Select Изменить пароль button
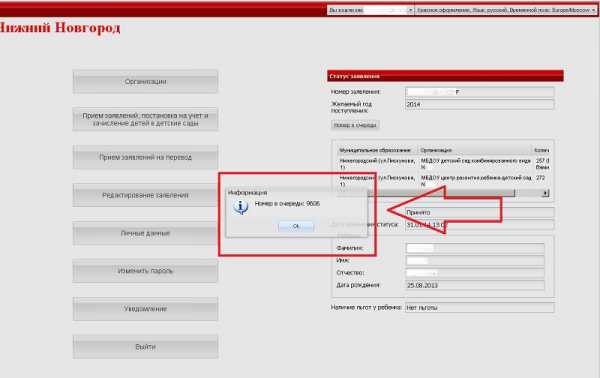The width and height of the screenshot is (600, 378). pos(145,271)
